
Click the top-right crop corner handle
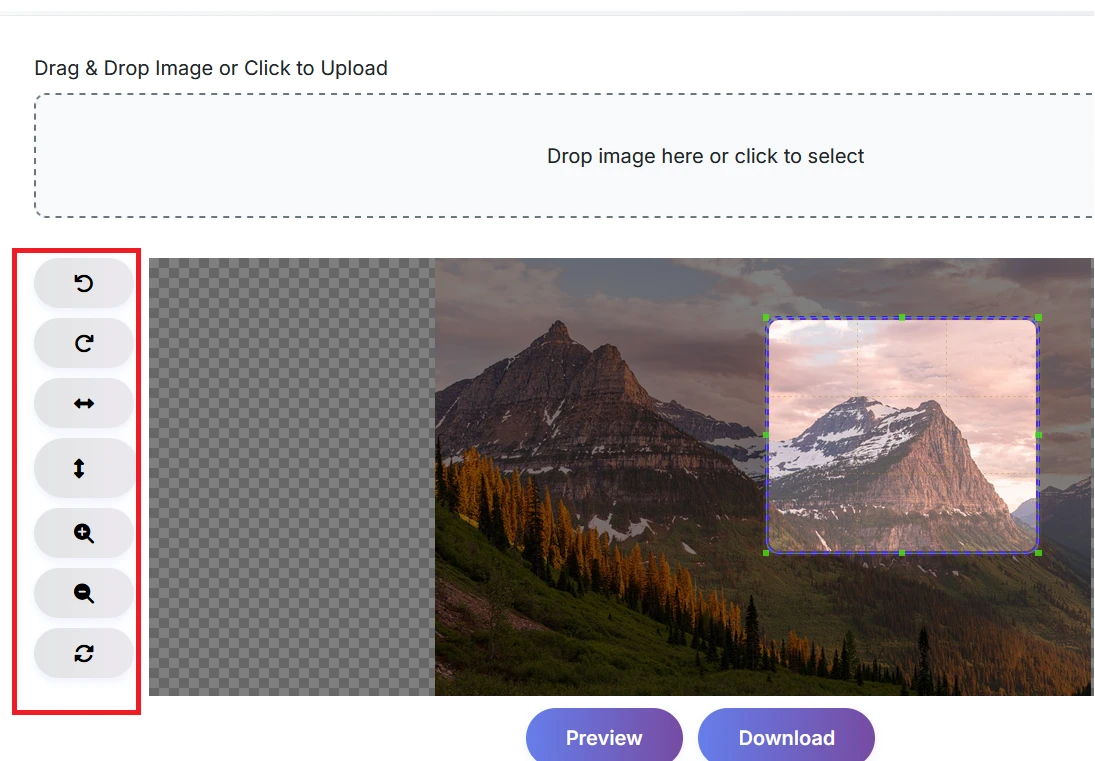(1038, 318)
